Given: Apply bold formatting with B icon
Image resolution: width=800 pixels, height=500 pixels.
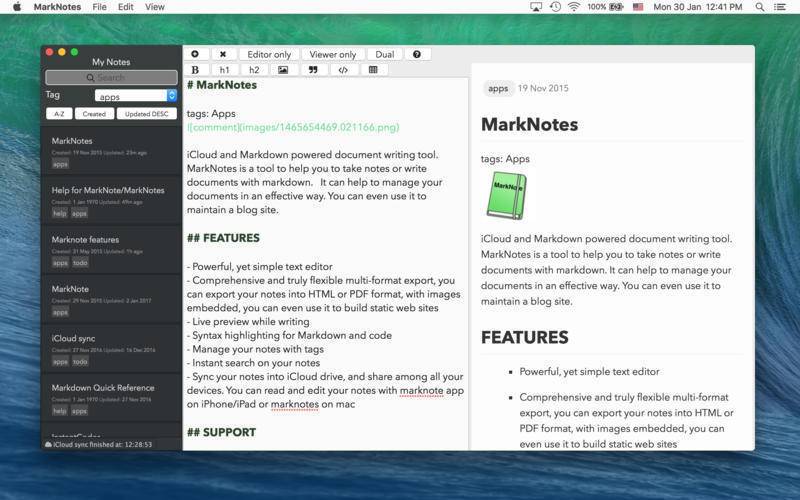Looking at the screenshot, I should pos(195,70).
